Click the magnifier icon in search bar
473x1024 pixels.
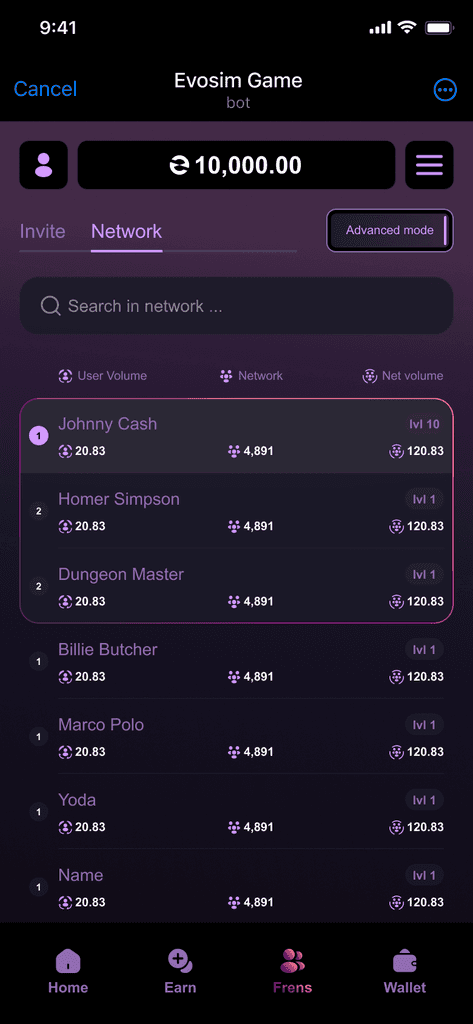[50, 306]
